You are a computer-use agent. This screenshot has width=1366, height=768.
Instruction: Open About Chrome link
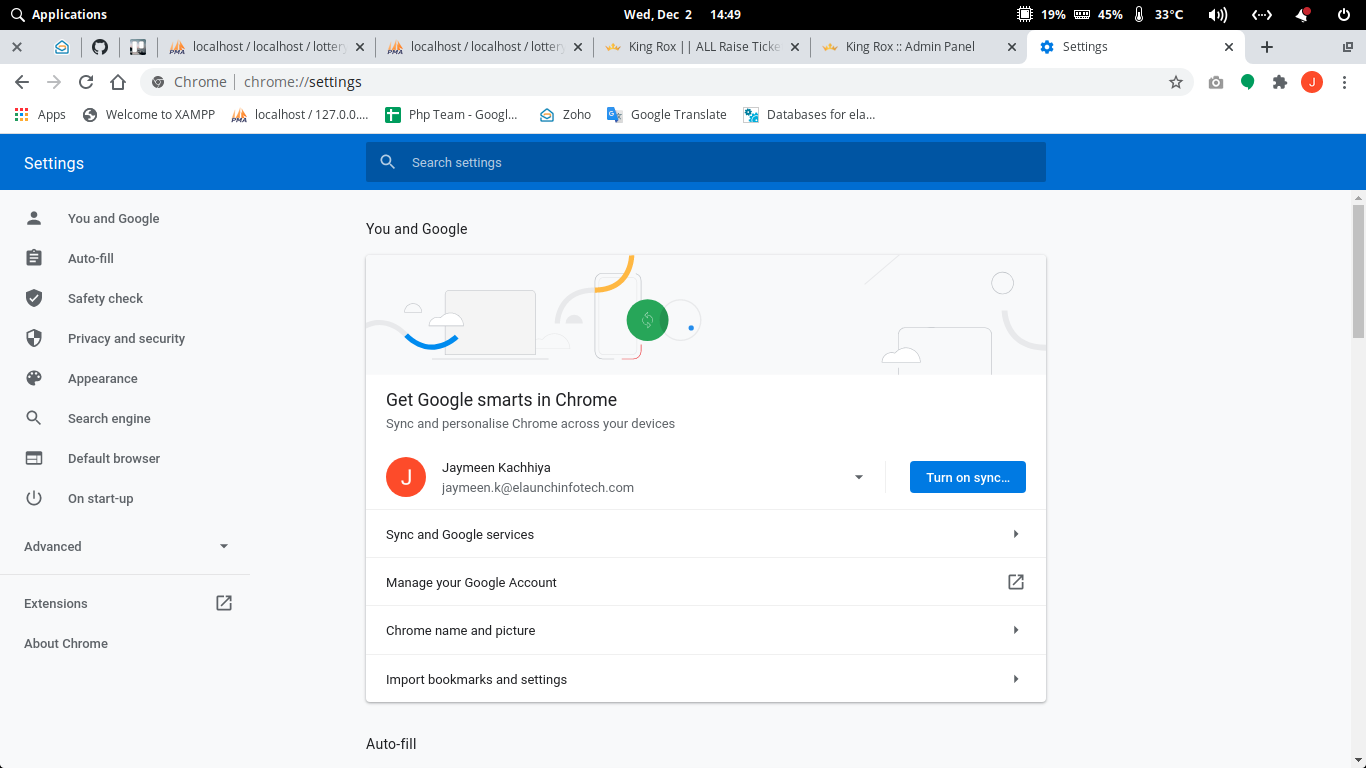tap(66, 644)
